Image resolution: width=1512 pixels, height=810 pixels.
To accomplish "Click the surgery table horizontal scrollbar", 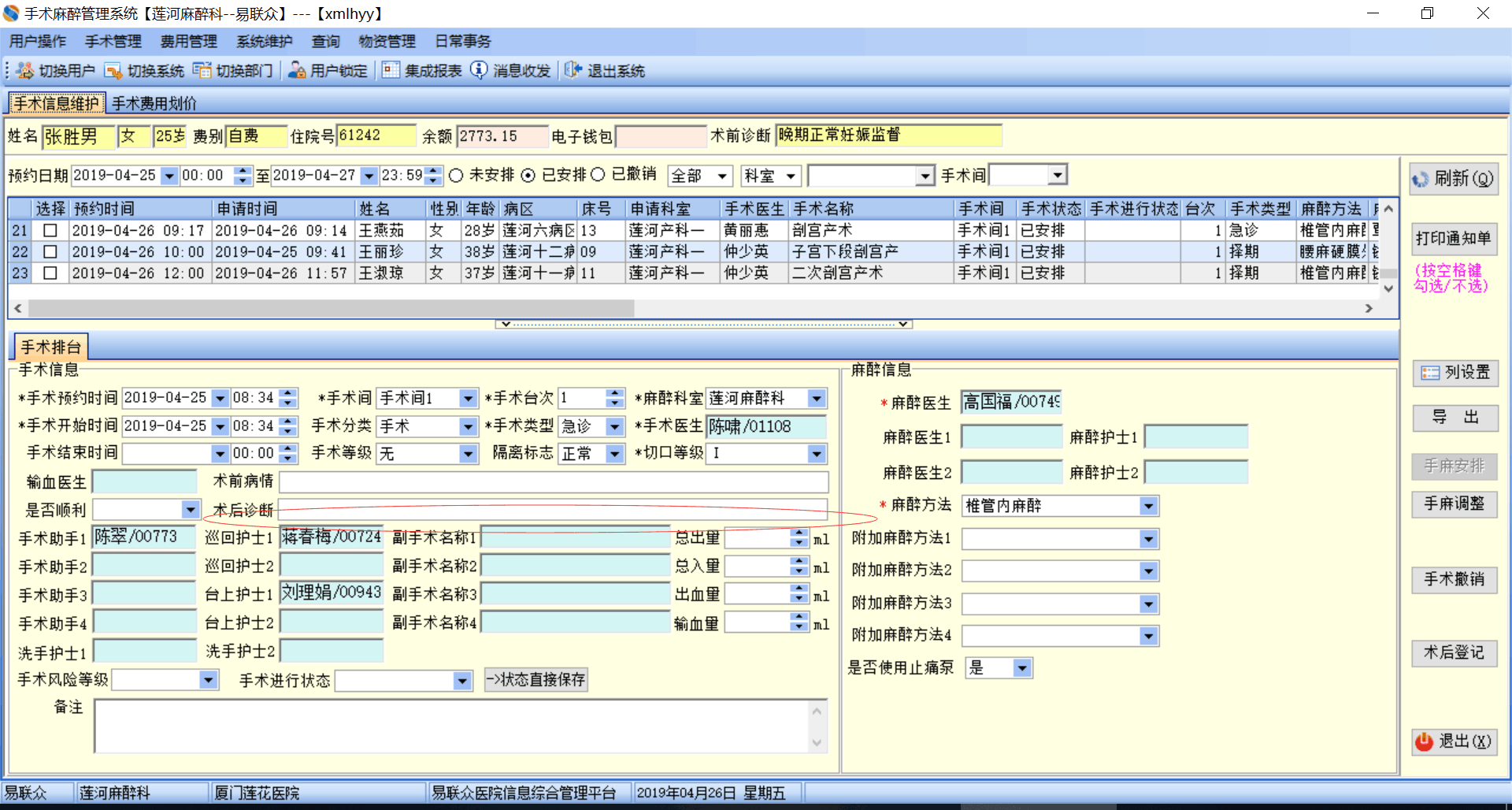I will coord(332,308).
